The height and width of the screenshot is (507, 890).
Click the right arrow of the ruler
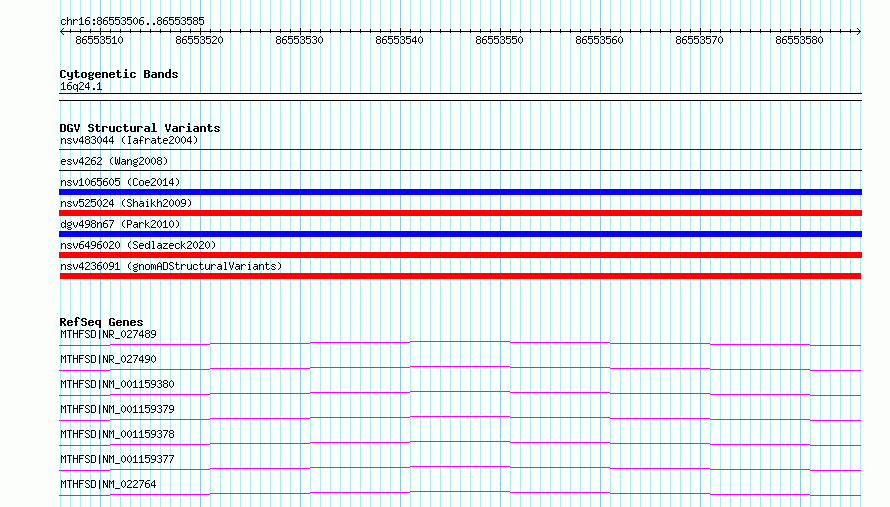(859, 31)
